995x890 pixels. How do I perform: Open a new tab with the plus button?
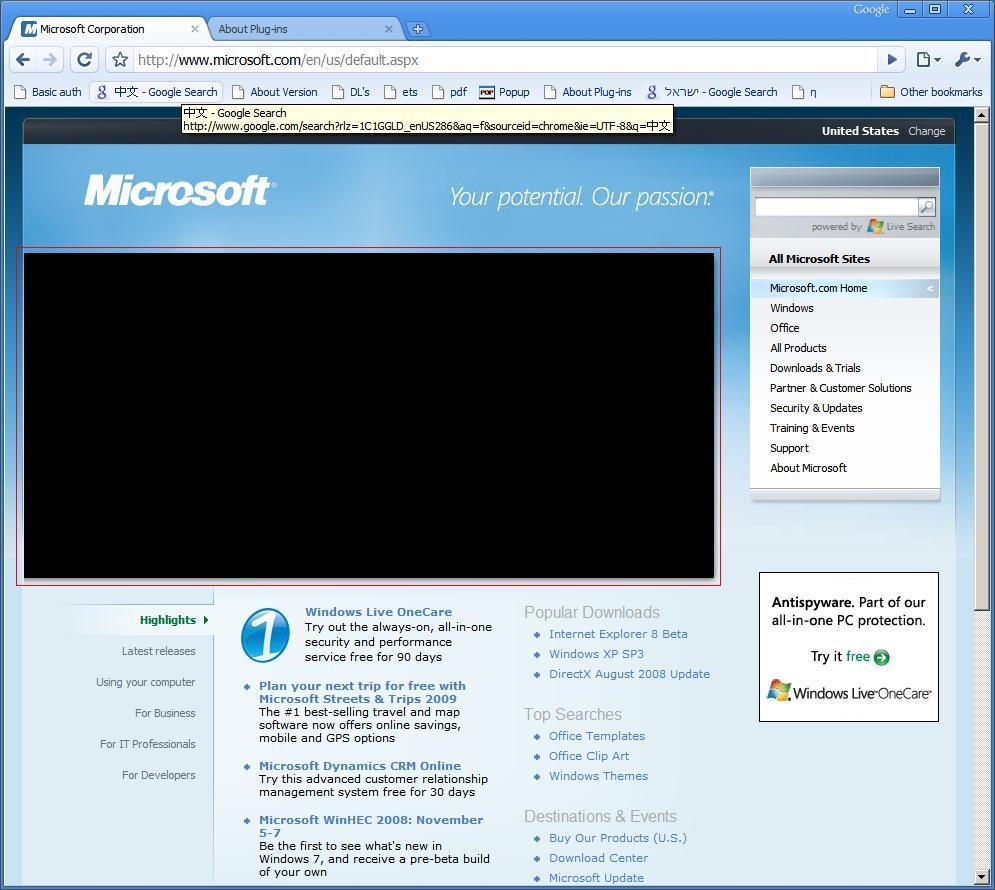tap(418, 29)
